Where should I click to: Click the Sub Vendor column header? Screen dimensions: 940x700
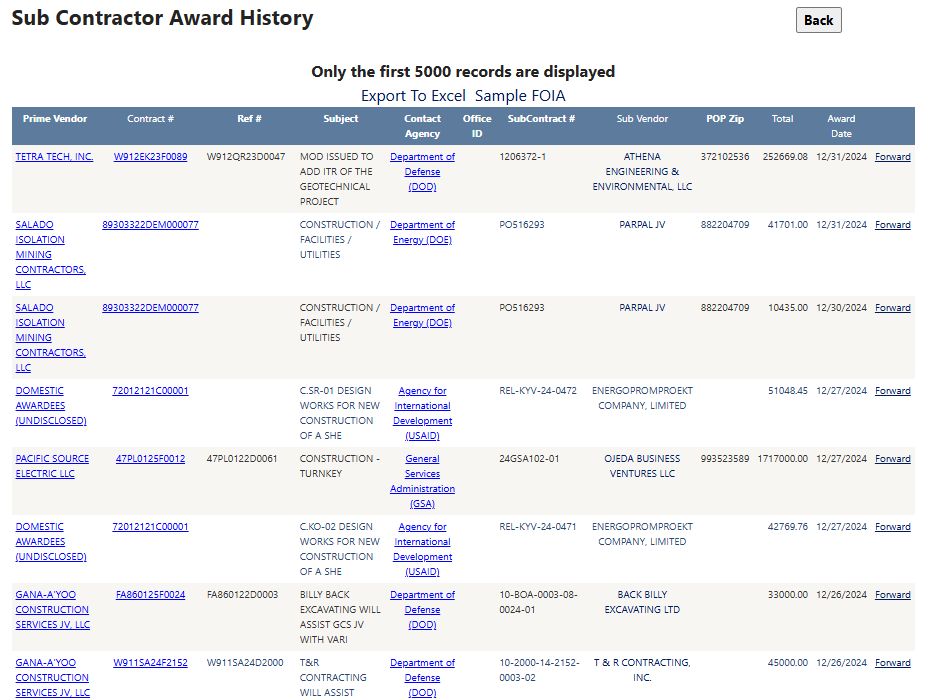click(642, 119)
